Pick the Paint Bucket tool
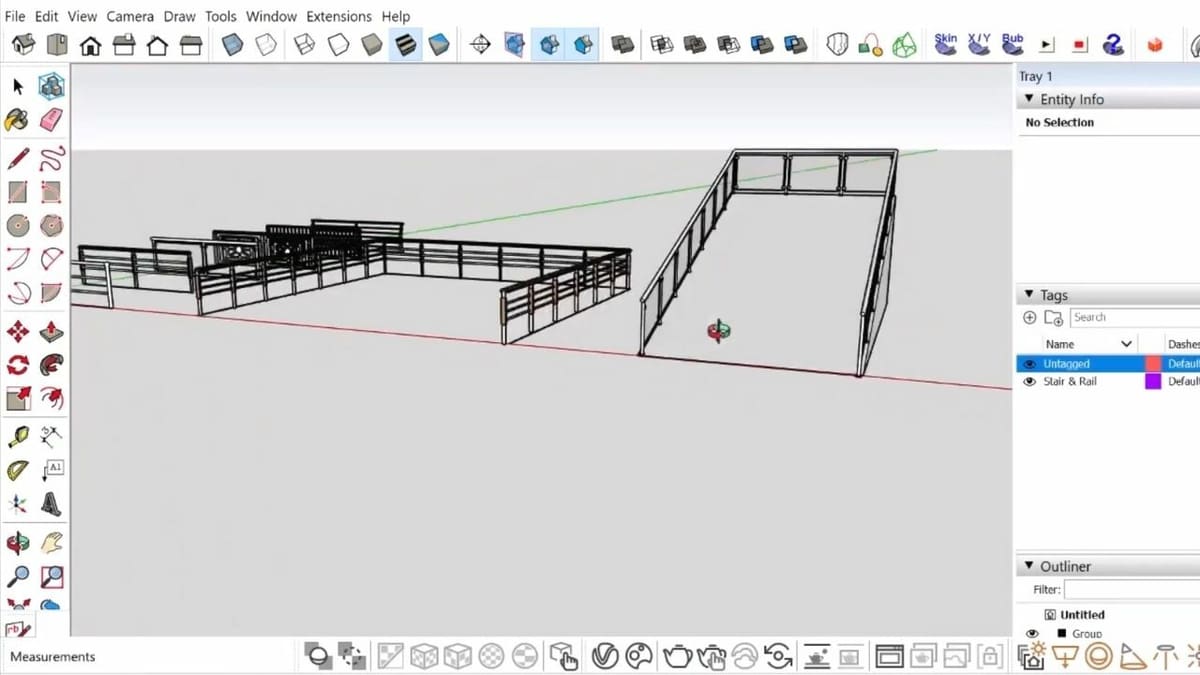This screenshot has width=1200, height=675. tap(17, 120)
